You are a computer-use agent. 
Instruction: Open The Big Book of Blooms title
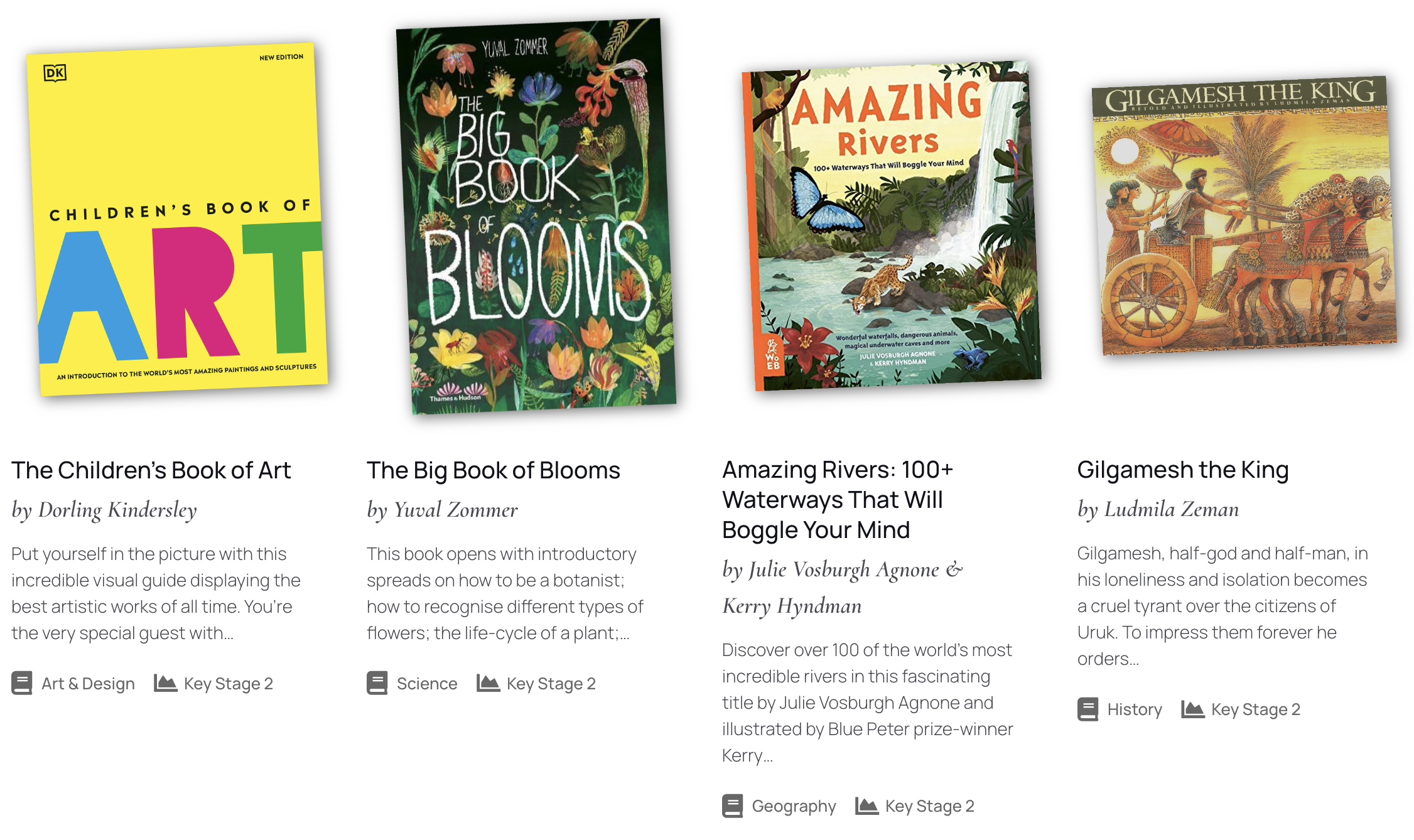point(494,470)
